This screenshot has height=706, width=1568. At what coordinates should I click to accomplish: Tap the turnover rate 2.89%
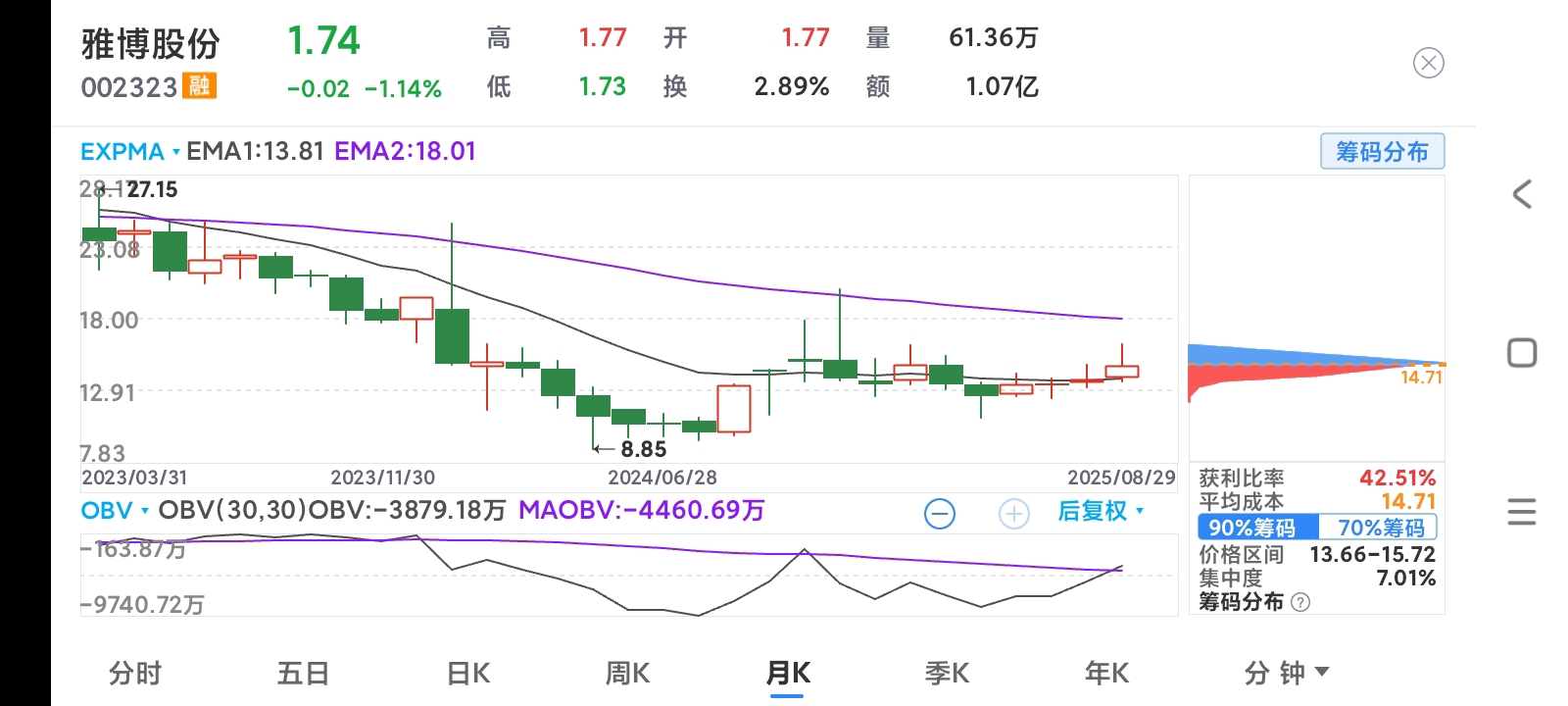pos(792,86)
